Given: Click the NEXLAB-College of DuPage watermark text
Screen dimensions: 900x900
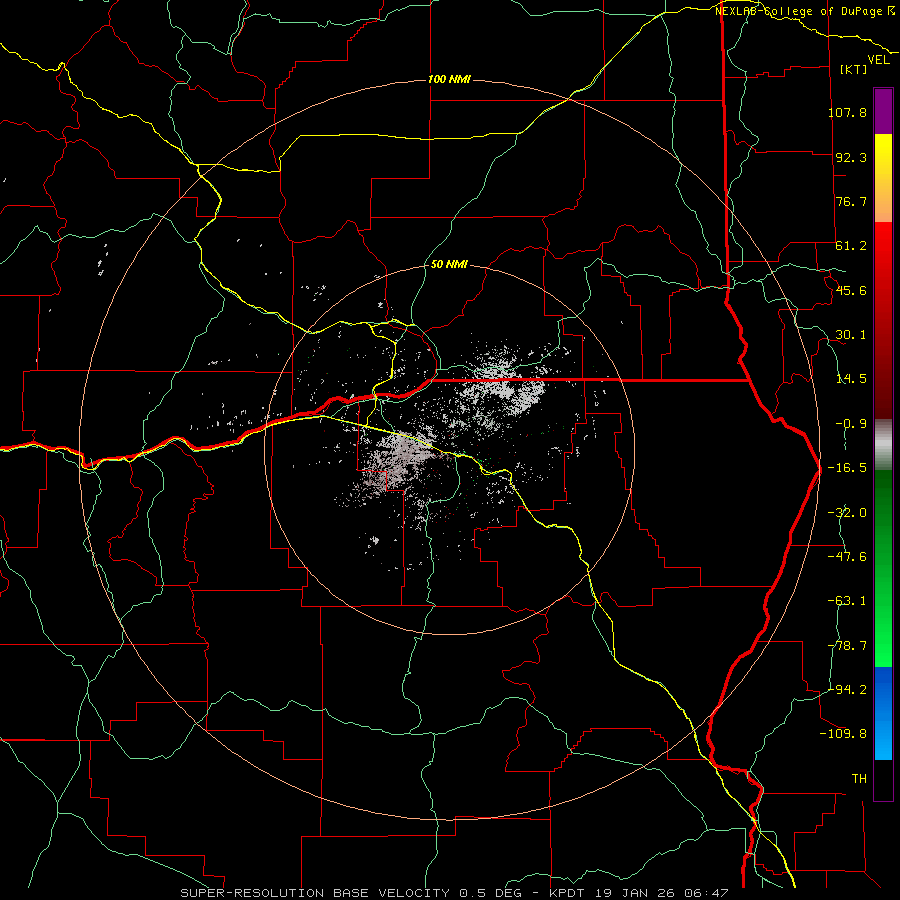Looking at the screenshot, I should coord(800,11).
